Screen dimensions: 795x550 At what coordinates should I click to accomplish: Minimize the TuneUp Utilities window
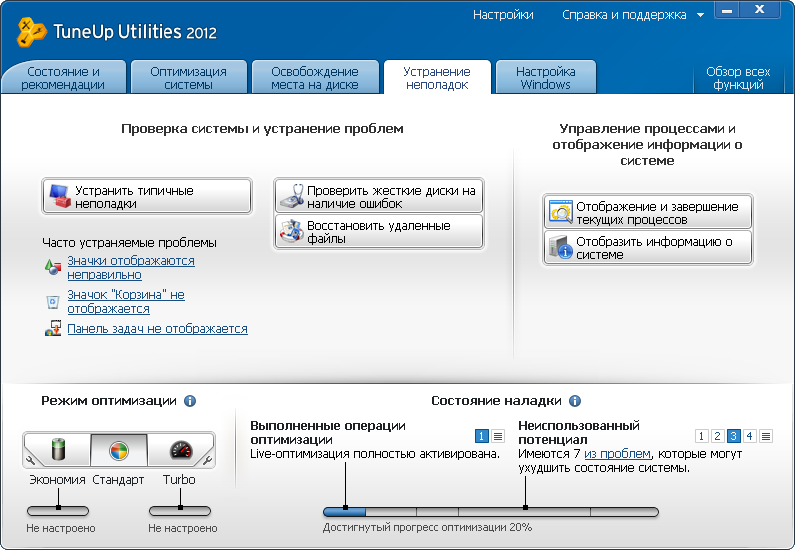click(x=727, y=10)
